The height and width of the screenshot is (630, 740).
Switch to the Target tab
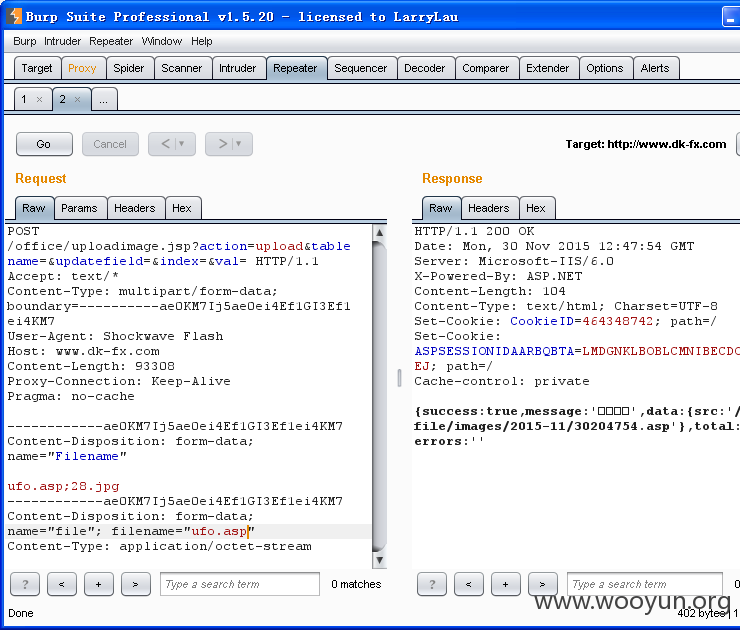37,68
